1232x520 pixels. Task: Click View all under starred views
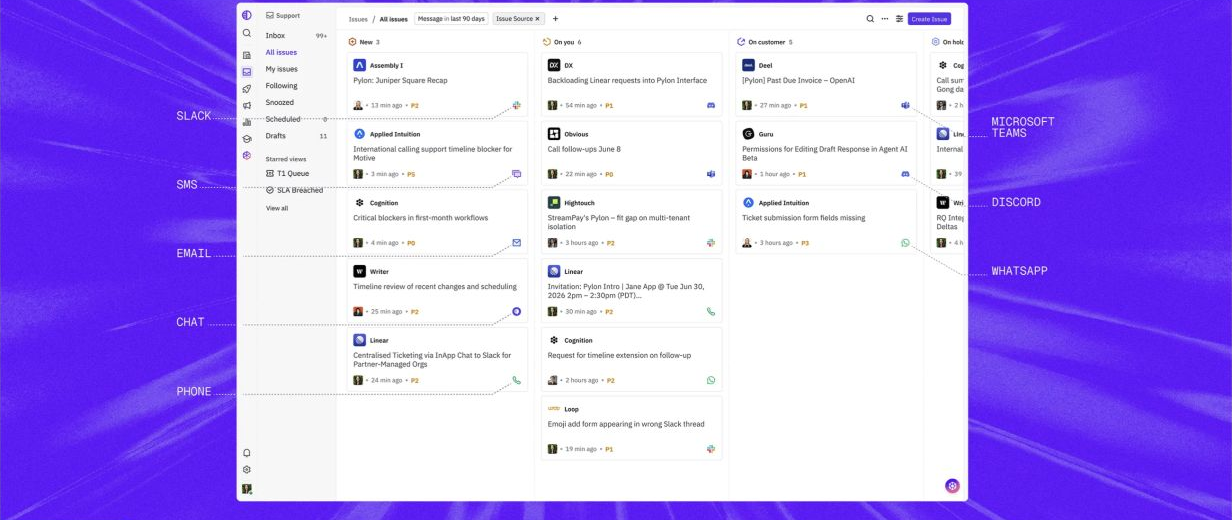coord(277,208)
